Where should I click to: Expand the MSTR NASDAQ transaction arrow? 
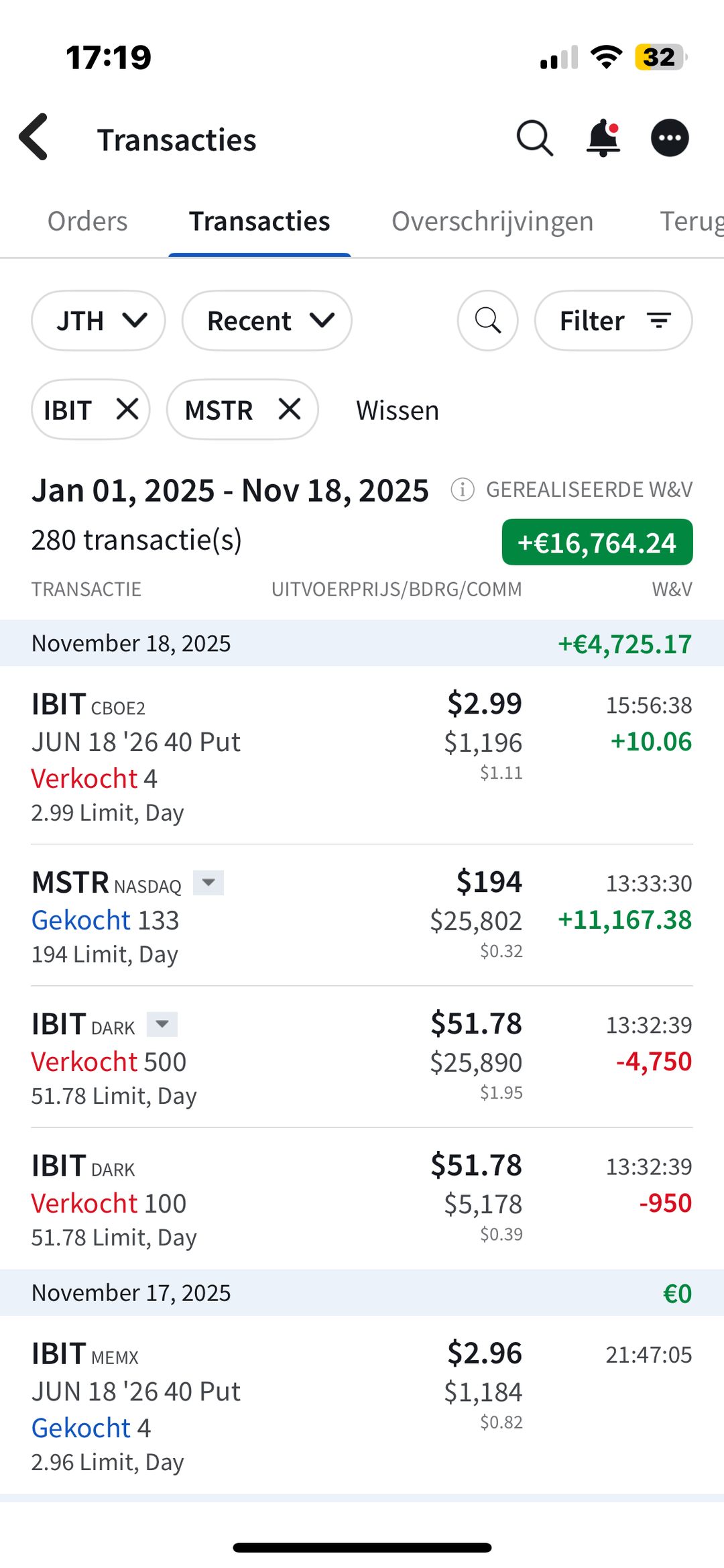[x=208, y=883]
